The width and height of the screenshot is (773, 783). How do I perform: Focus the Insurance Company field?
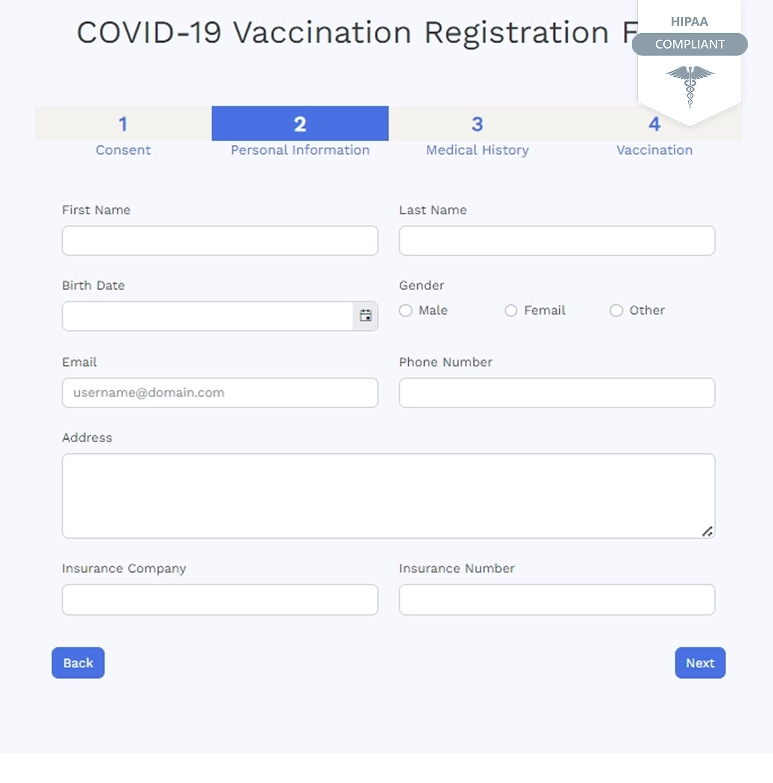pyautogui.click(x=220, y=600)
